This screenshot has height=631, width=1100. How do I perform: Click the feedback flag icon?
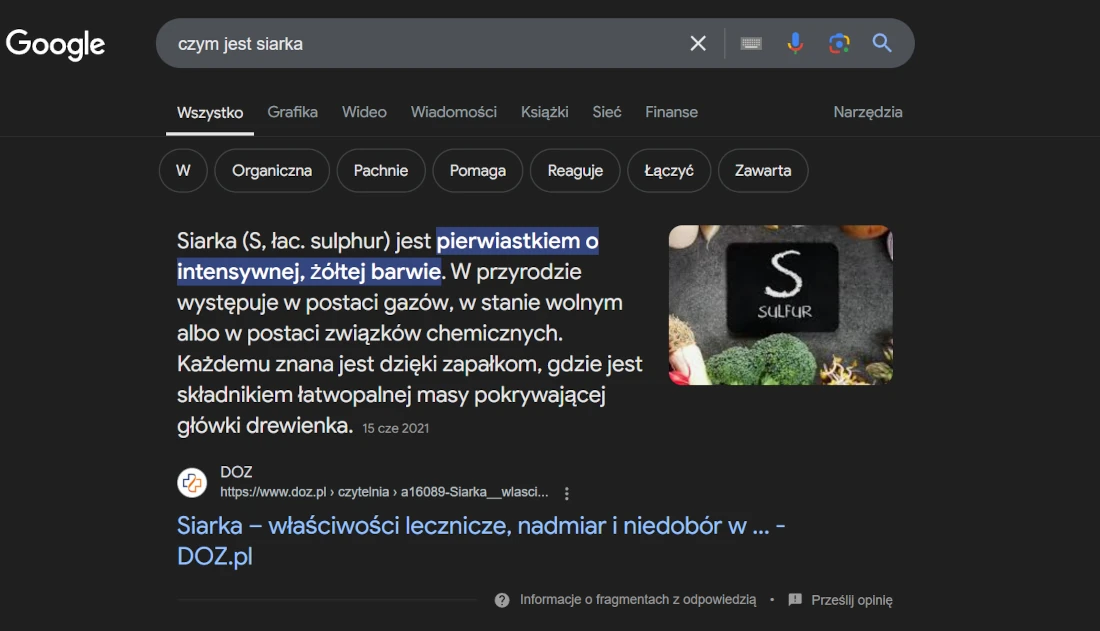pos(795,599)
